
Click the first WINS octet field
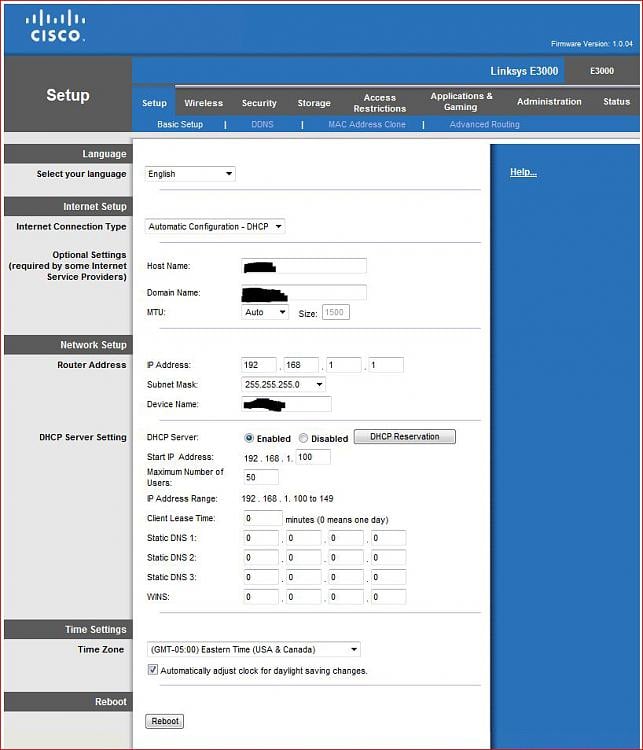click(261, 596)
